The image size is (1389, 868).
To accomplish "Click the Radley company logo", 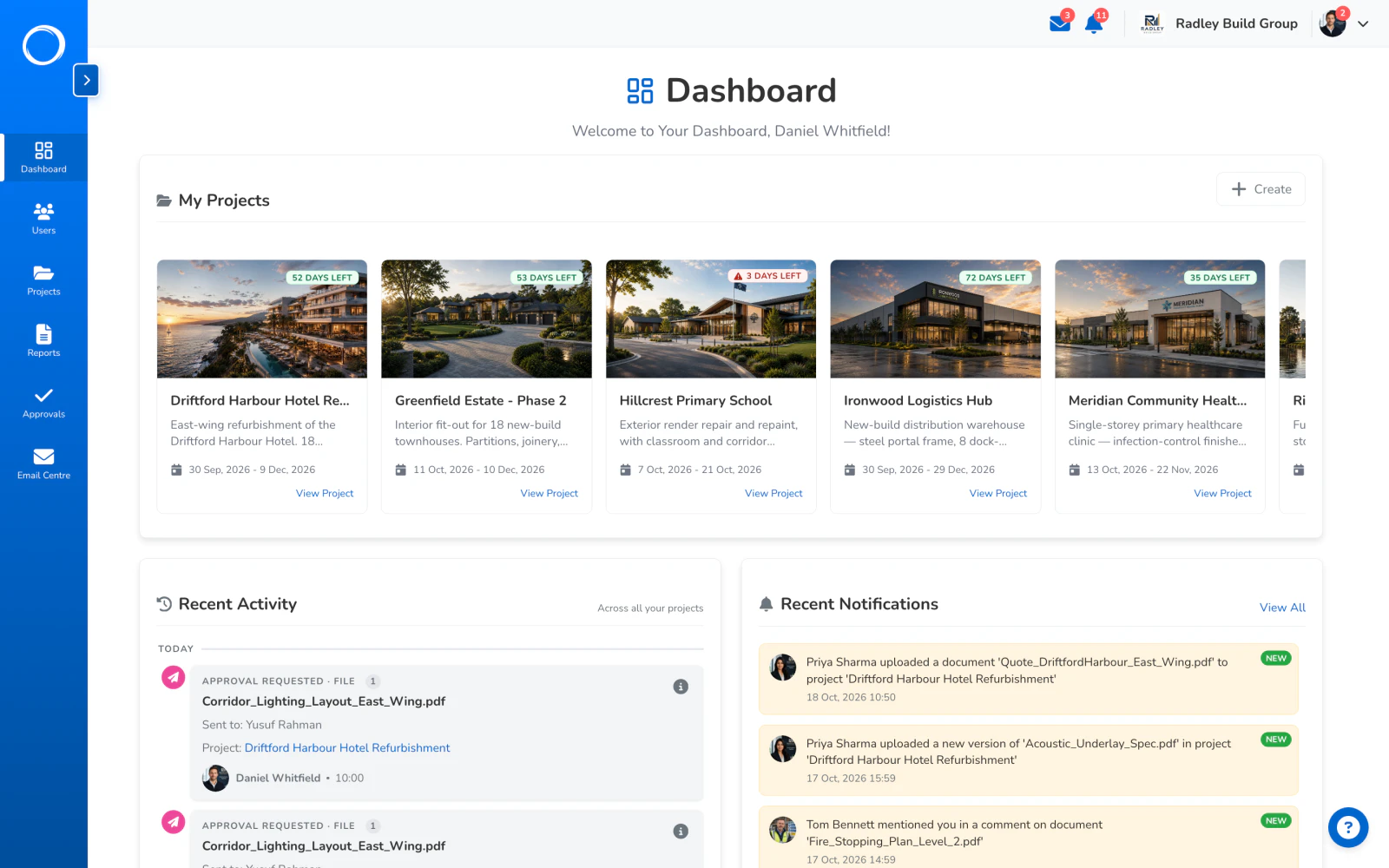I will coord(1152,23).
